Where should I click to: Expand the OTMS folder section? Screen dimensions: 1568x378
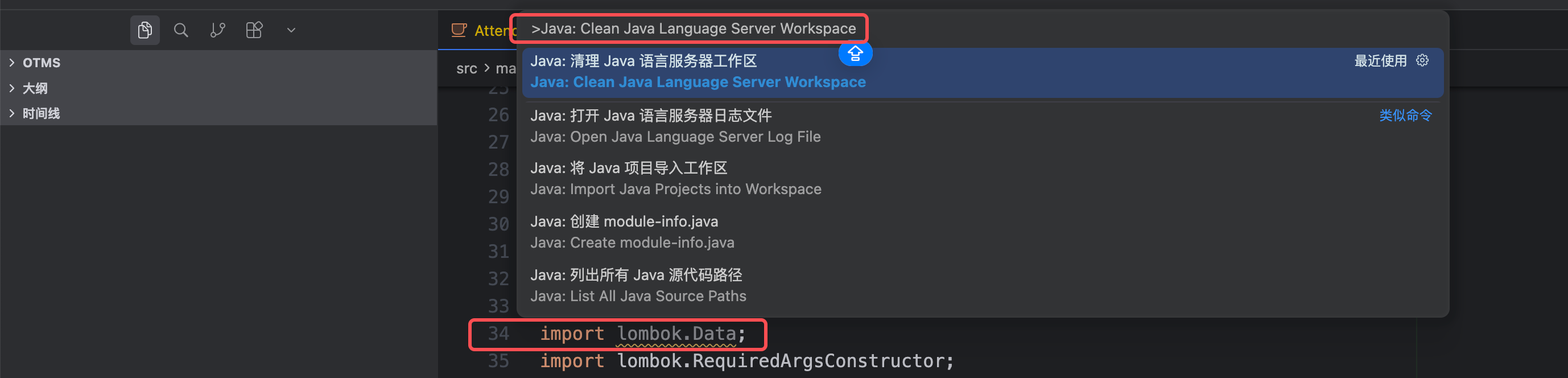click(218, 63)
